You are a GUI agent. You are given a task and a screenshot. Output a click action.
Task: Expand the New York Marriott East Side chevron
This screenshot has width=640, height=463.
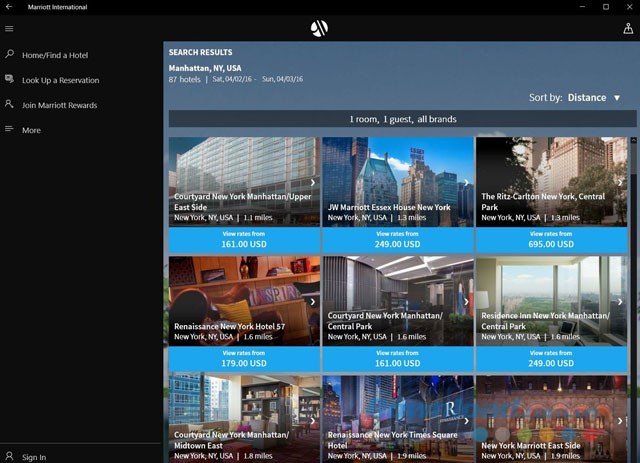[620, 421]
